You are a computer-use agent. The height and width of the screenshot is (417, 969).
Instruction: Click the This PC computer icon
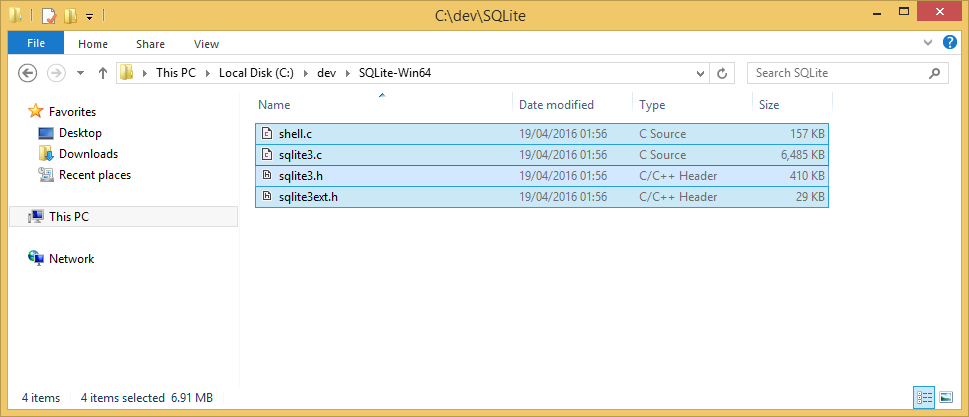tap(36, 216)
